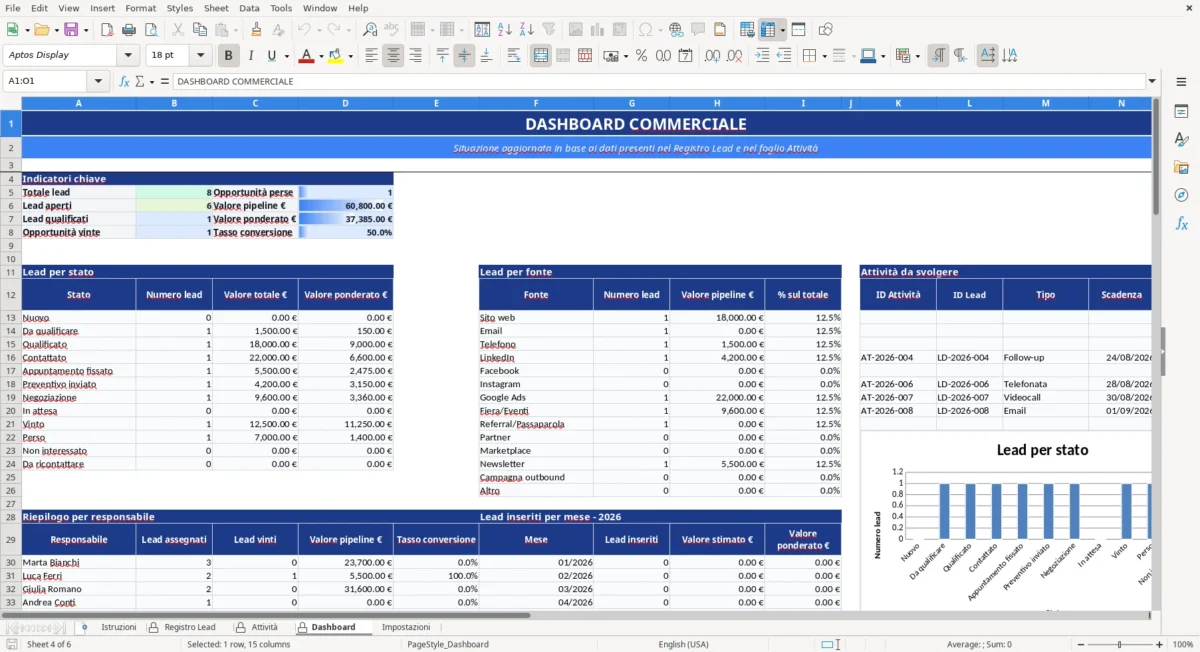
Task: Clone formatting with the paintbrush icon
Action: 257,30
